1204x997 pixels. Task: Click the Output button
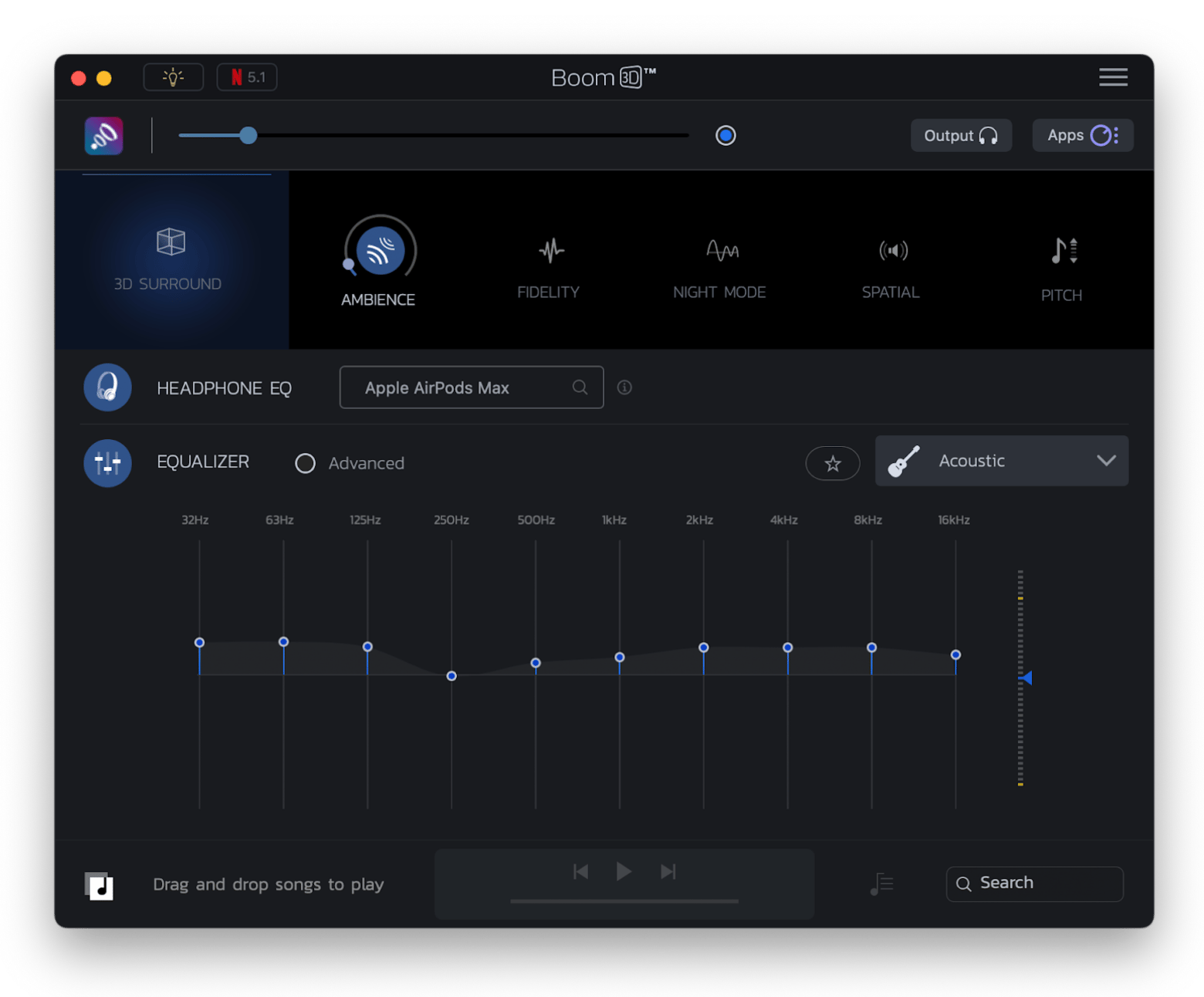coord(961,135)
